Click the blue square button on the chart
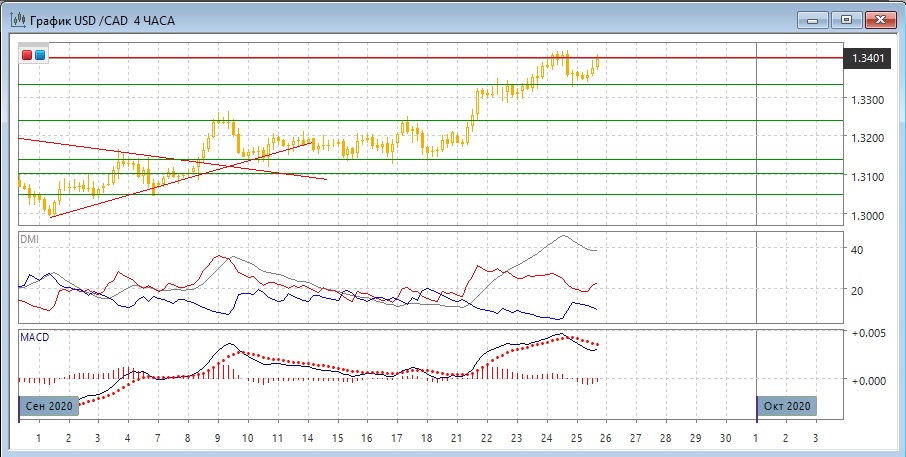The width and height of the screenshot is (906, 457). [x=40, y=56]
